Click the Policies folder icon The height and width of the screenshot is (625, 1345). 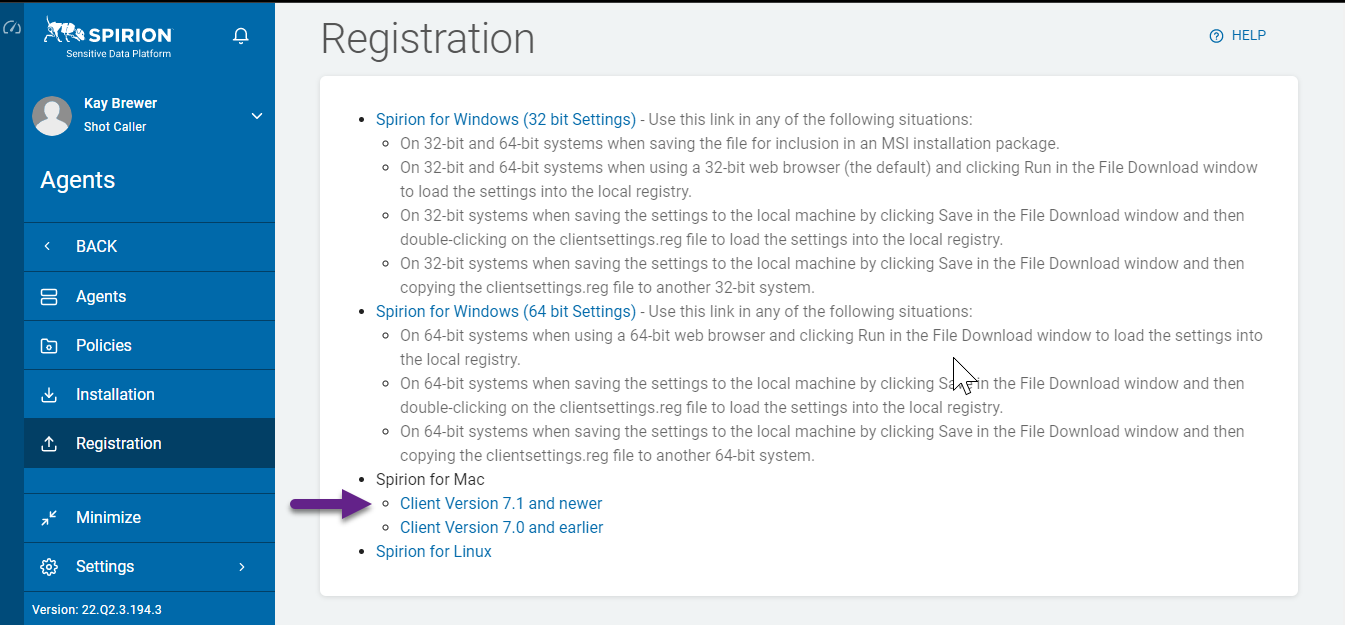click(x=49, y=346)
